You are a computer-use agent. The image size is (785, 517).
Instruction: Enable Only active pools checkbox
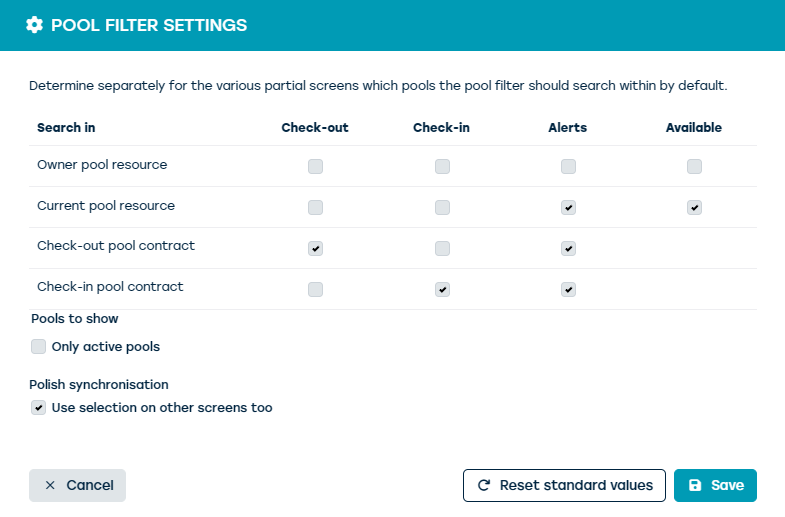point(39,347)
